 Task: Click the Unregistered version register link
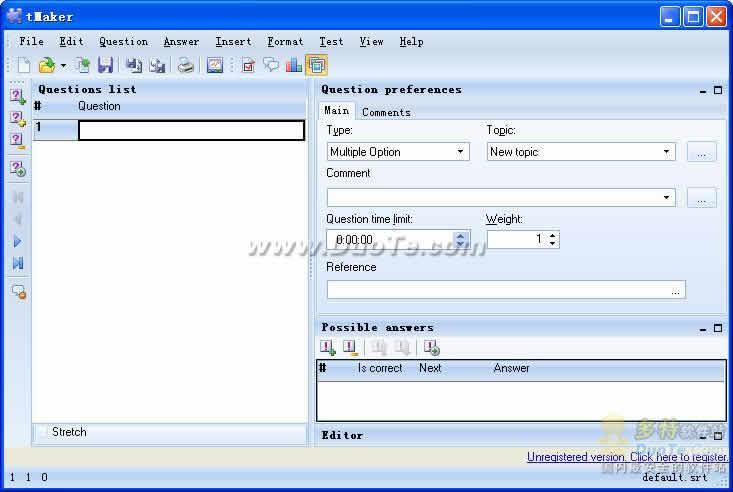coord(627,457)
